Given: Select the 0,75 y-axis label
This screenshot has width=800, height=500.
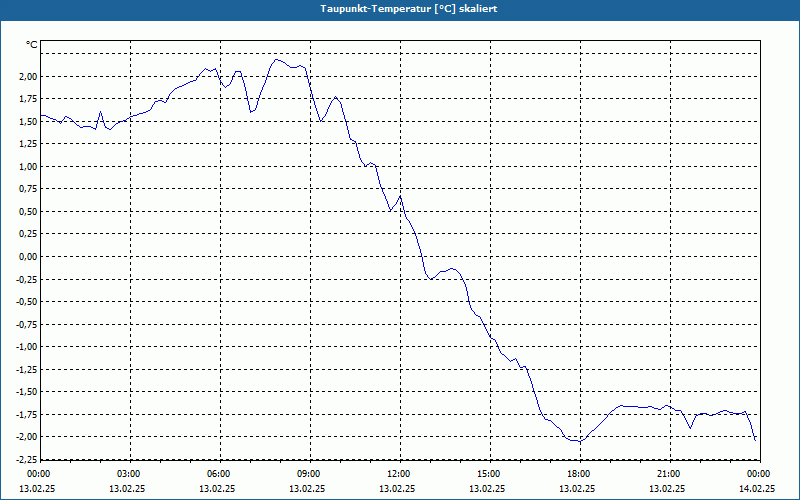Looking at the screenshot, I should pos(29,189).
